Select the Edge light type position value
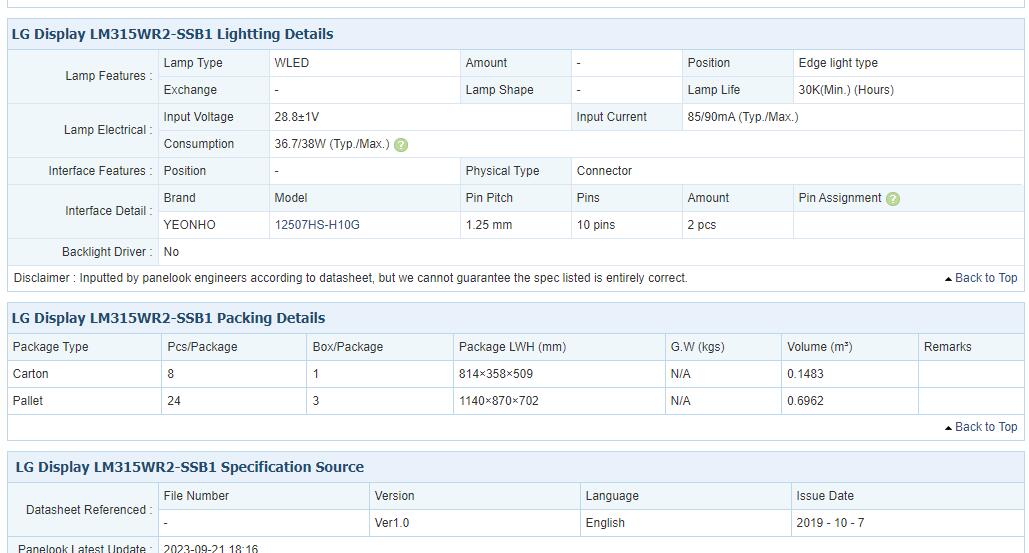Image resolution: width=1029 pixels, height=553 pixels. [838, 63]
